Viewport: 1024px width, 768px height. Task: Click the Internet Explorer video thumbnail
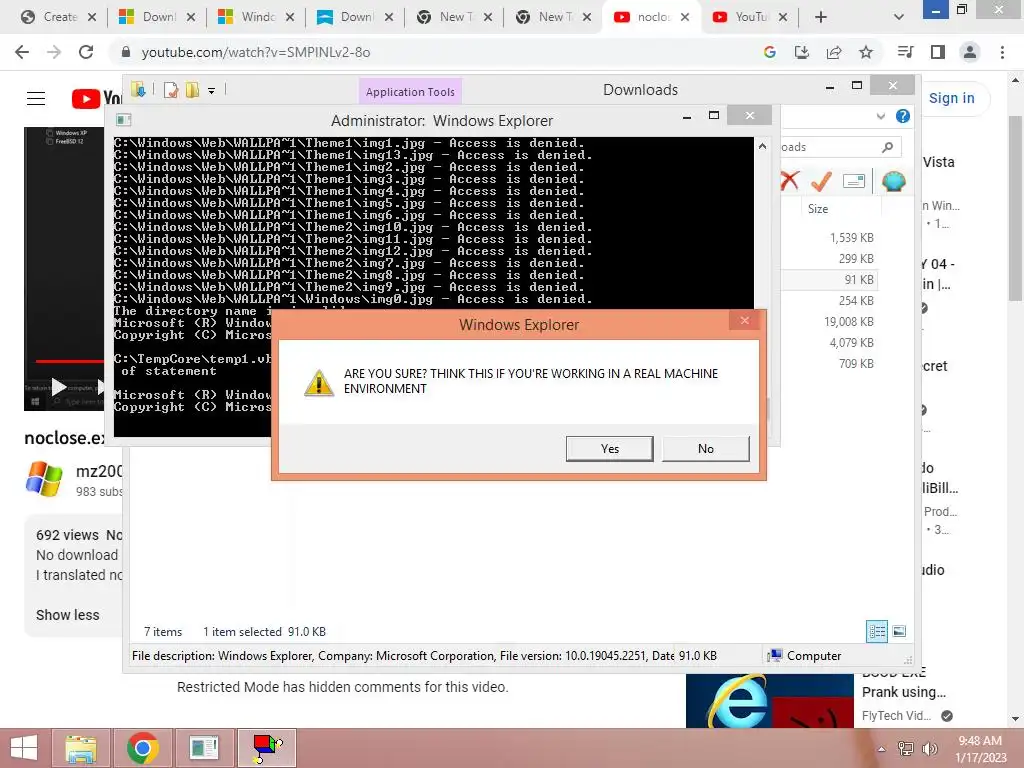coord(770,701)
